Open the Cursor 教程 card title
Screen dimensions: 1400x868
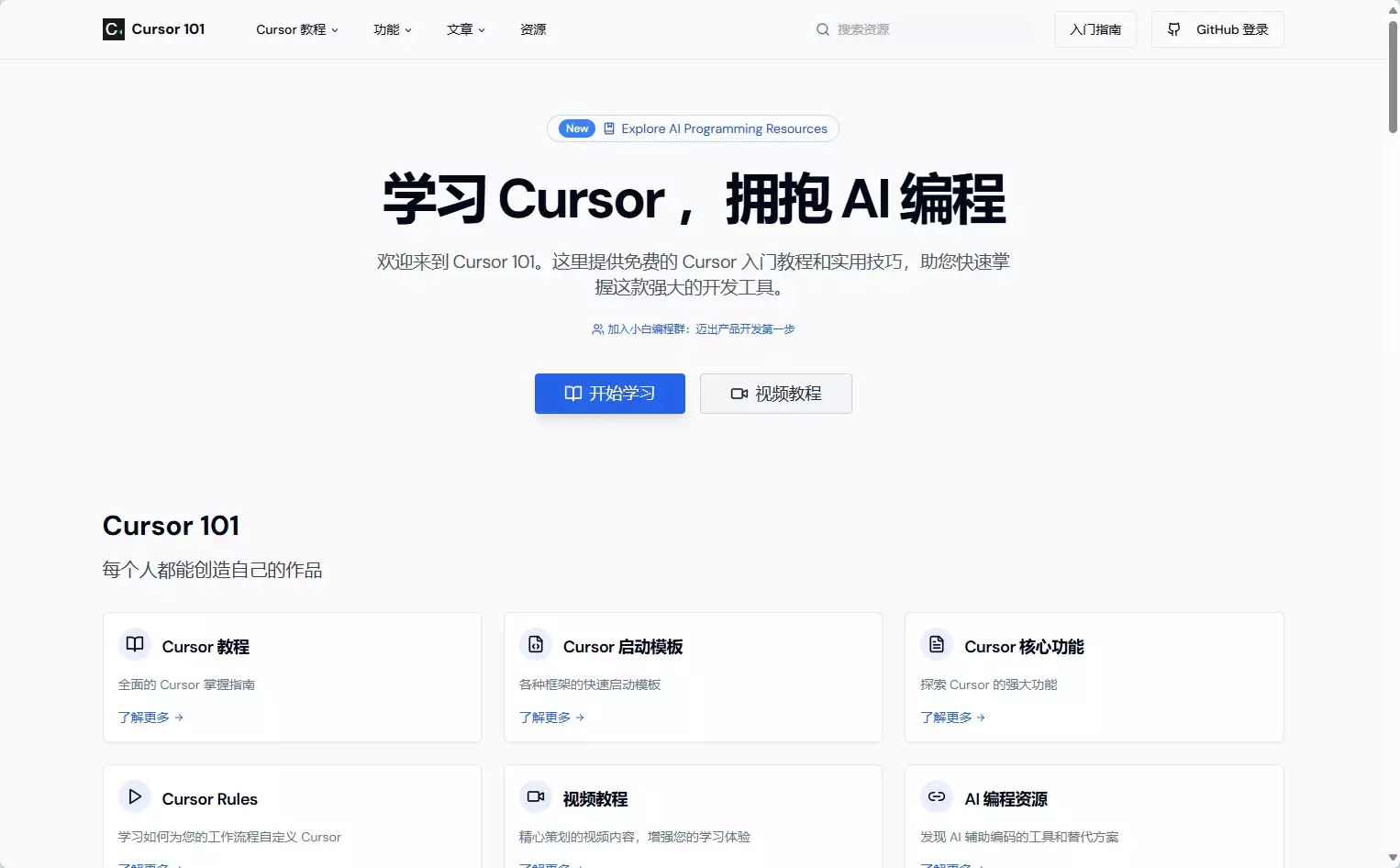pos(206,647)
